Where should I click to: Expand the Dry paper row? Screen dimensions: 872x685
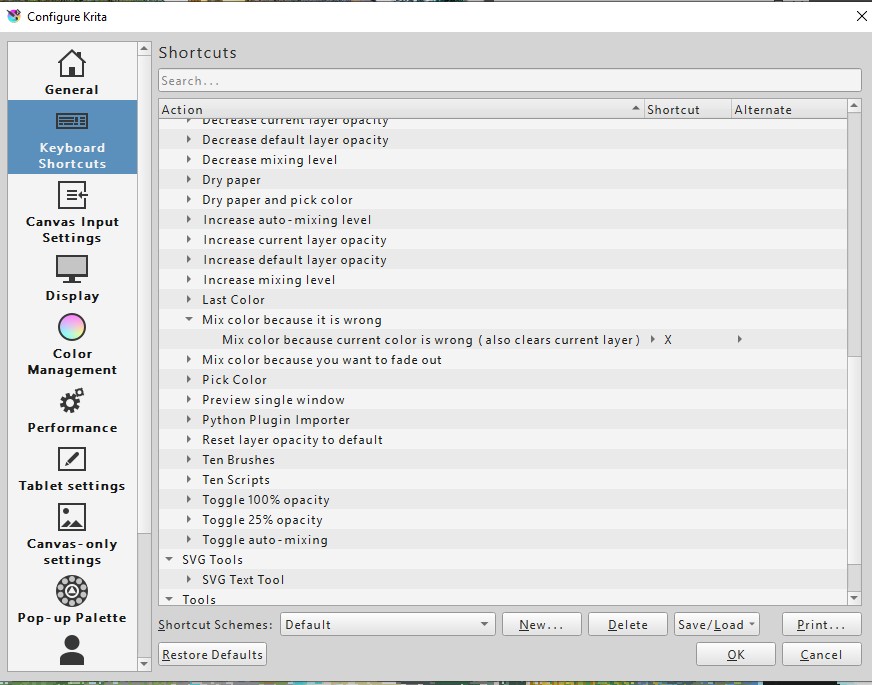coord(189,180)
